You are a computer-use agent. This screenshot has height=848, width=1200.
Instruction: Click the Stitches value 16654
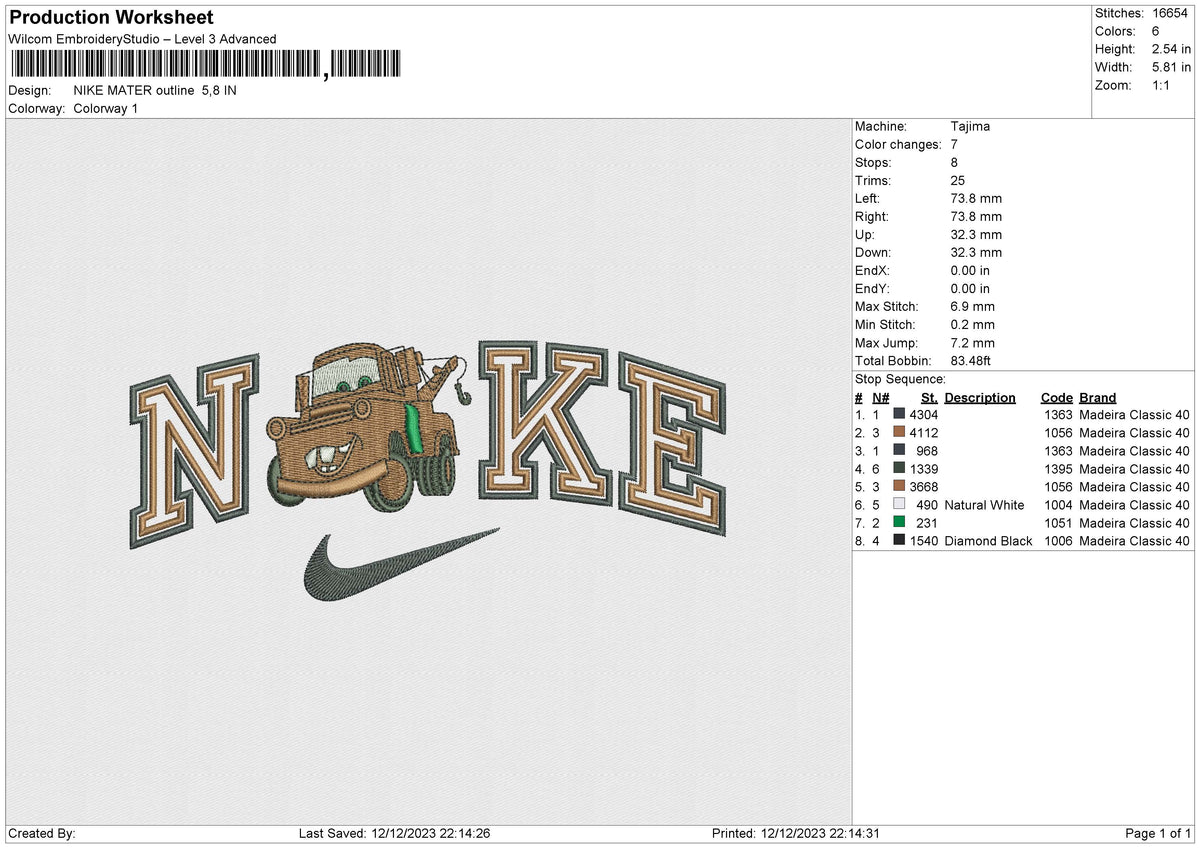[1171, 13]
